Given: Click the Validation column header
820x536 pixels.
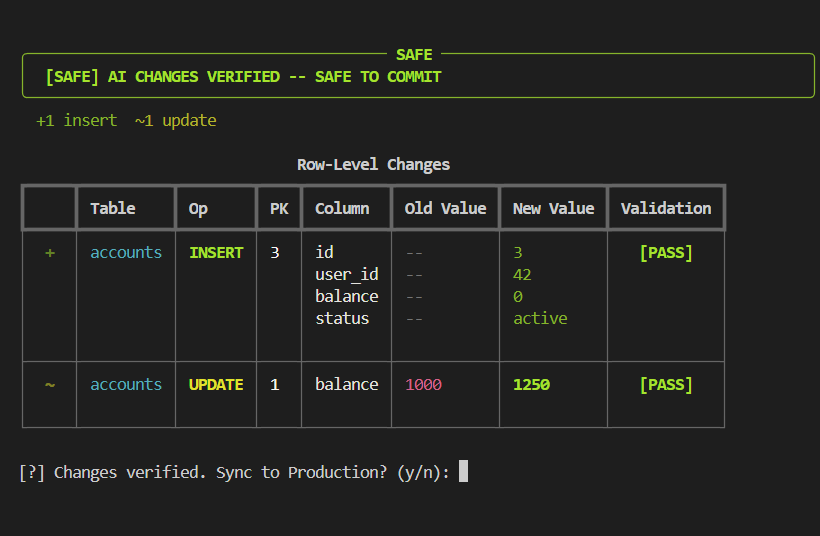Looking at the screenshot, I should [x=666, y=209].
